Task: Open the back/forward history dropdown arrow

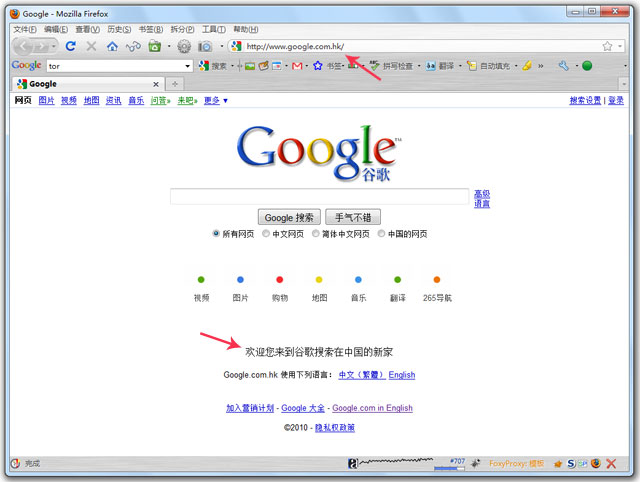Action: coord(54,46)
